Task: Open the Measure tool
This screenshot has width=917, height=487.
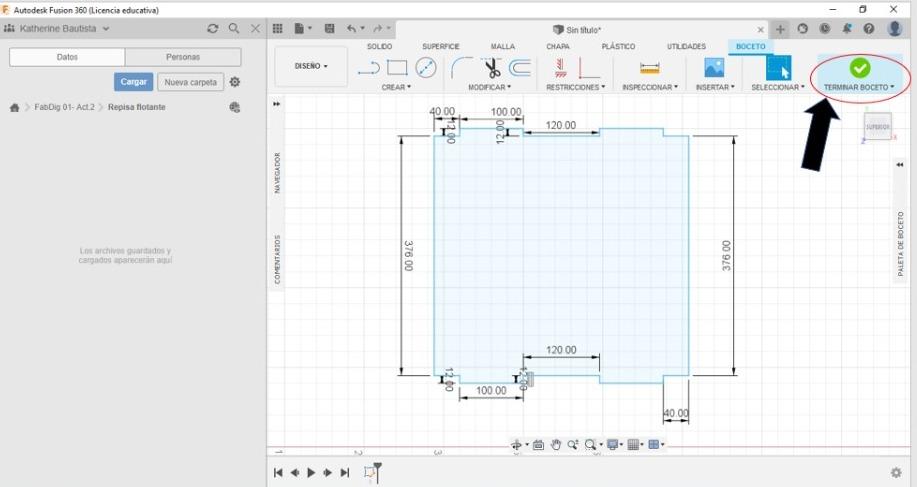Action: pos(649,68)
